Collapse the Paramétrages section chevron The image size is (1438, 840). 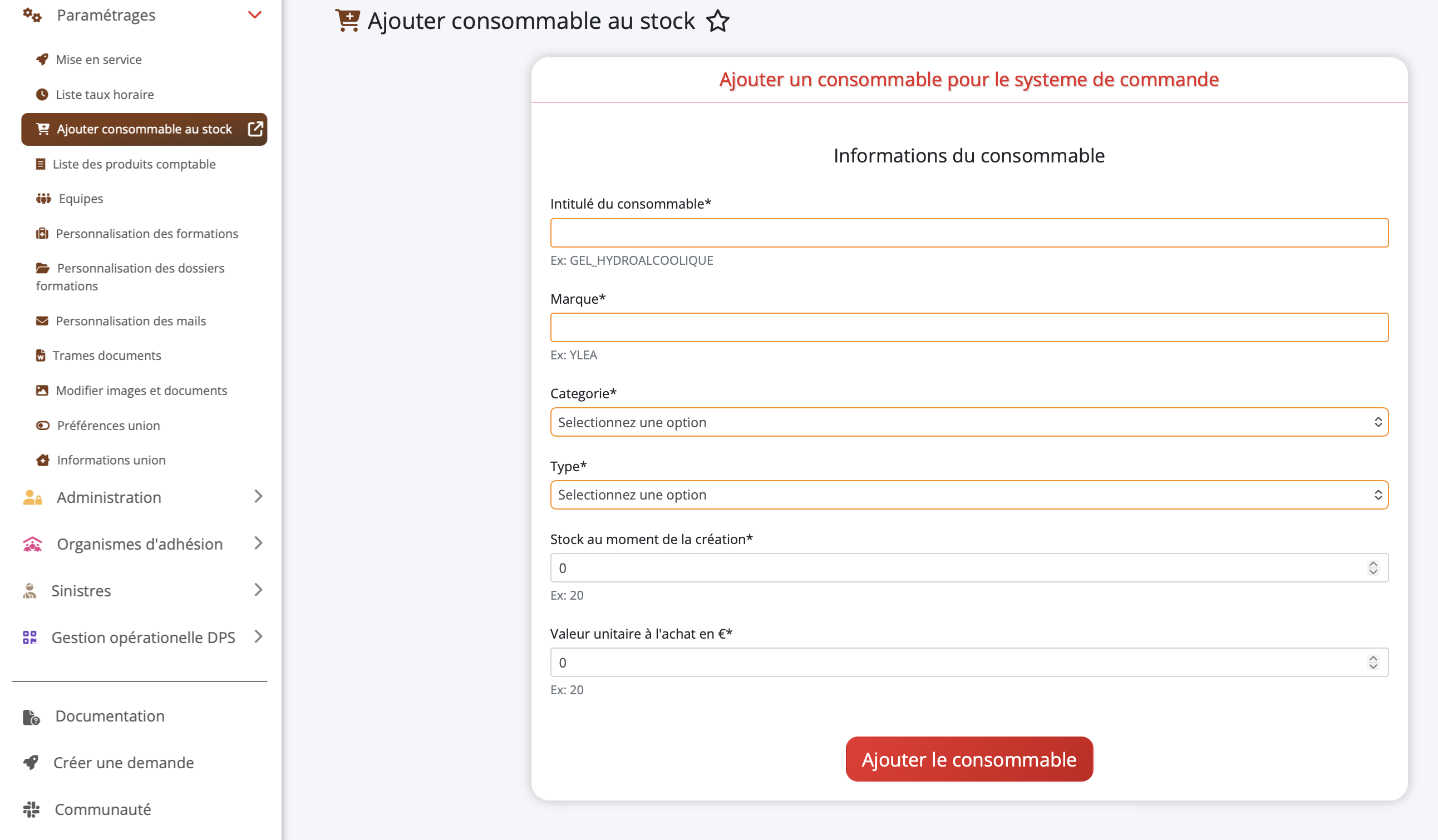pyautogui.click(x=254, y=15)
